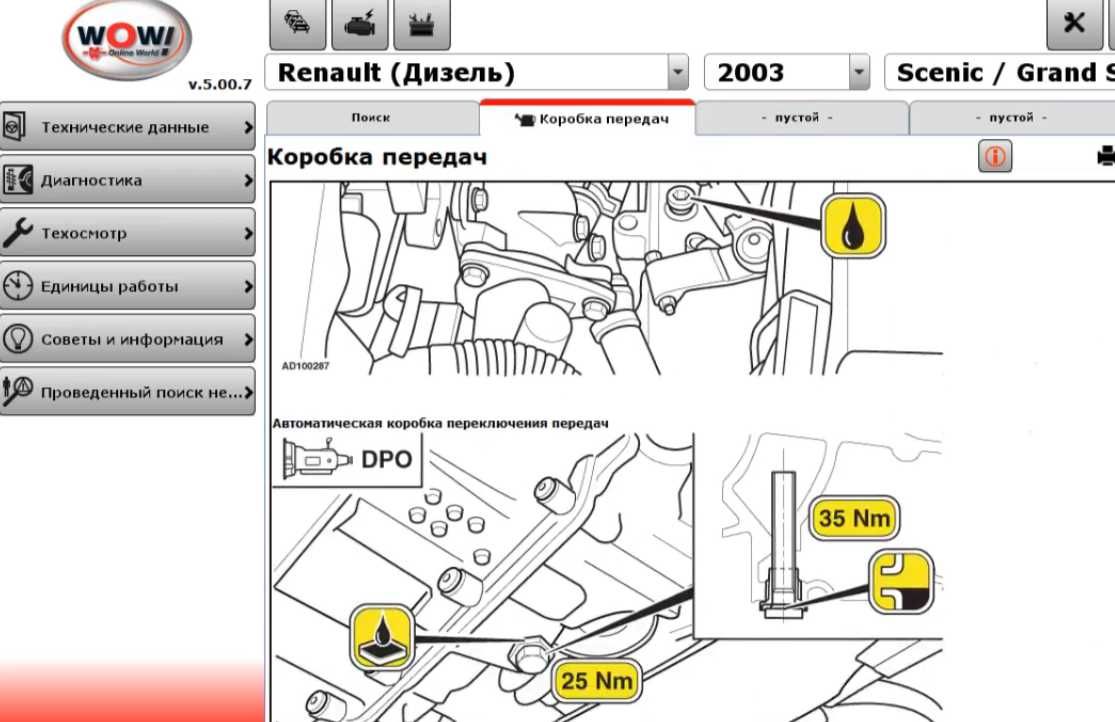Click the clock icon beside Единицы работы
Screen dimensions: 1115x722
coord(17,286)
